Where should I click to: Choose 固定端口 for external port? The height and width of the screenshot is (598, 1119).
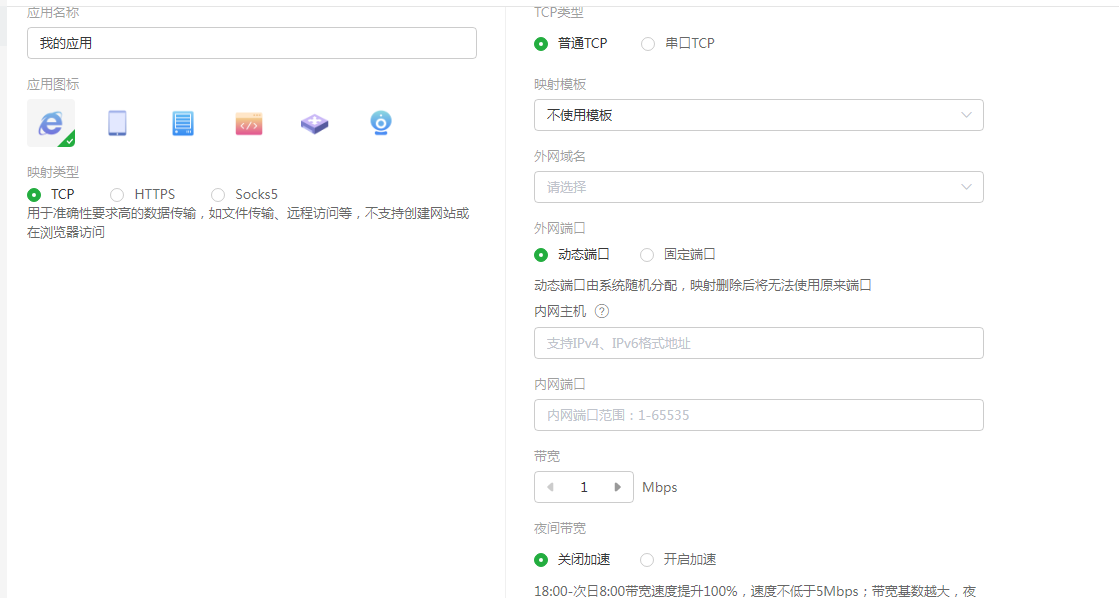[648, 255]
